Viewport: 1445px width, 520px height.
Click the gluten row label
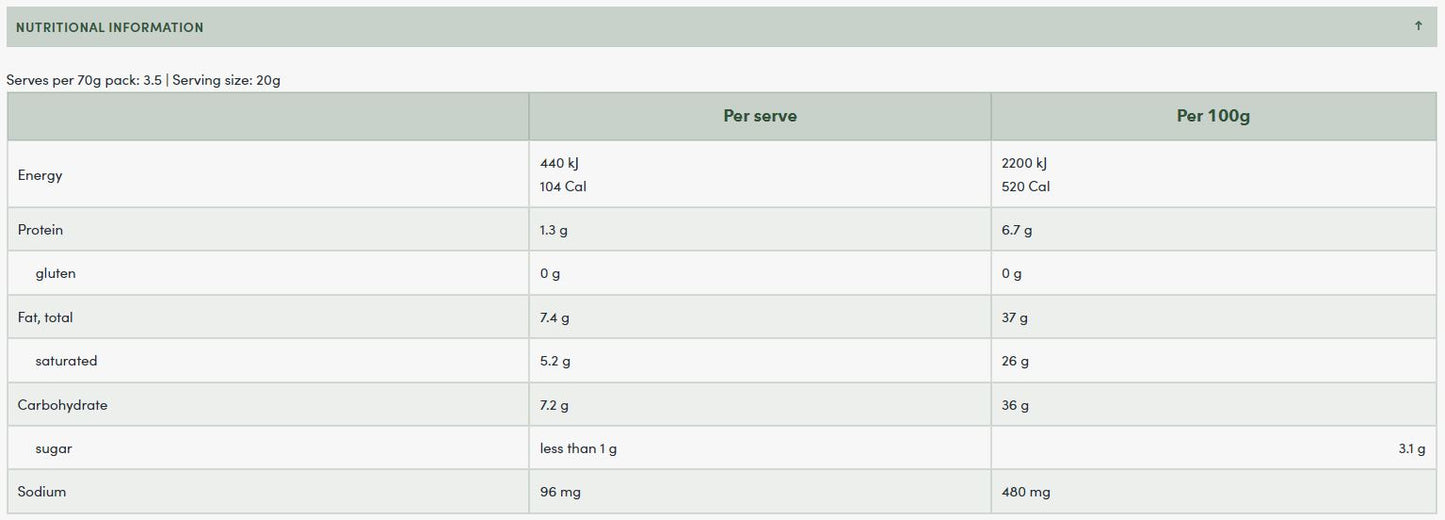tap(55, 273)
